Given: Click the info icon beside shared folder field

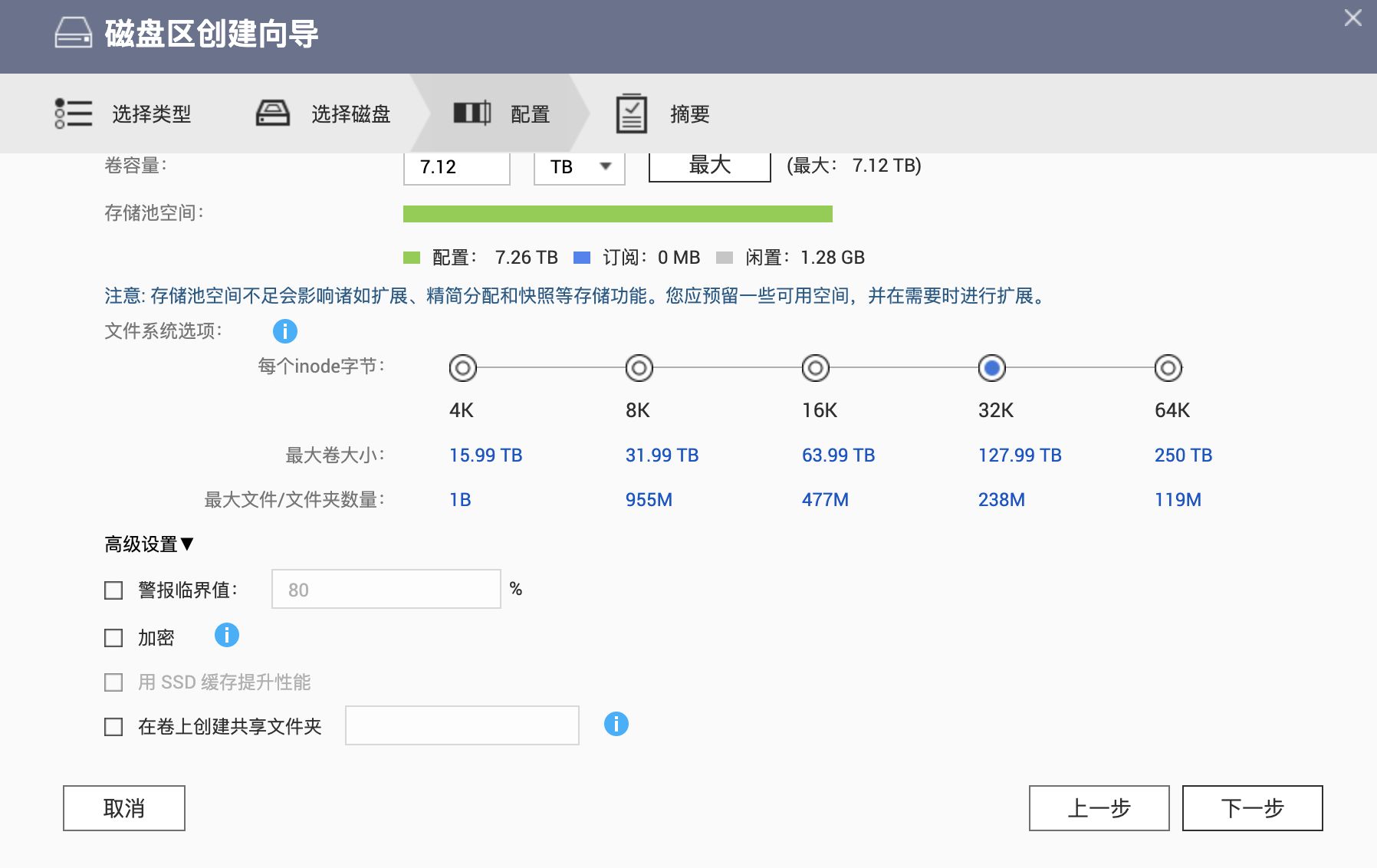Looking at the screenshot, I should [x=616, y=725].
